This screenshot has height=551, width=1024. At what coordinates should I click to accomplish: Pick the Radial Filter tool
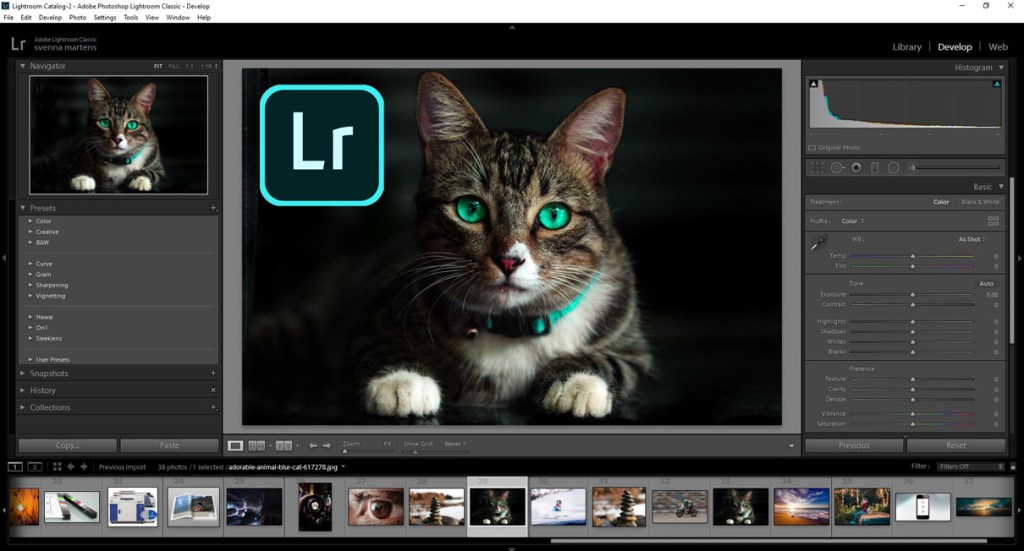click(893, 168)
